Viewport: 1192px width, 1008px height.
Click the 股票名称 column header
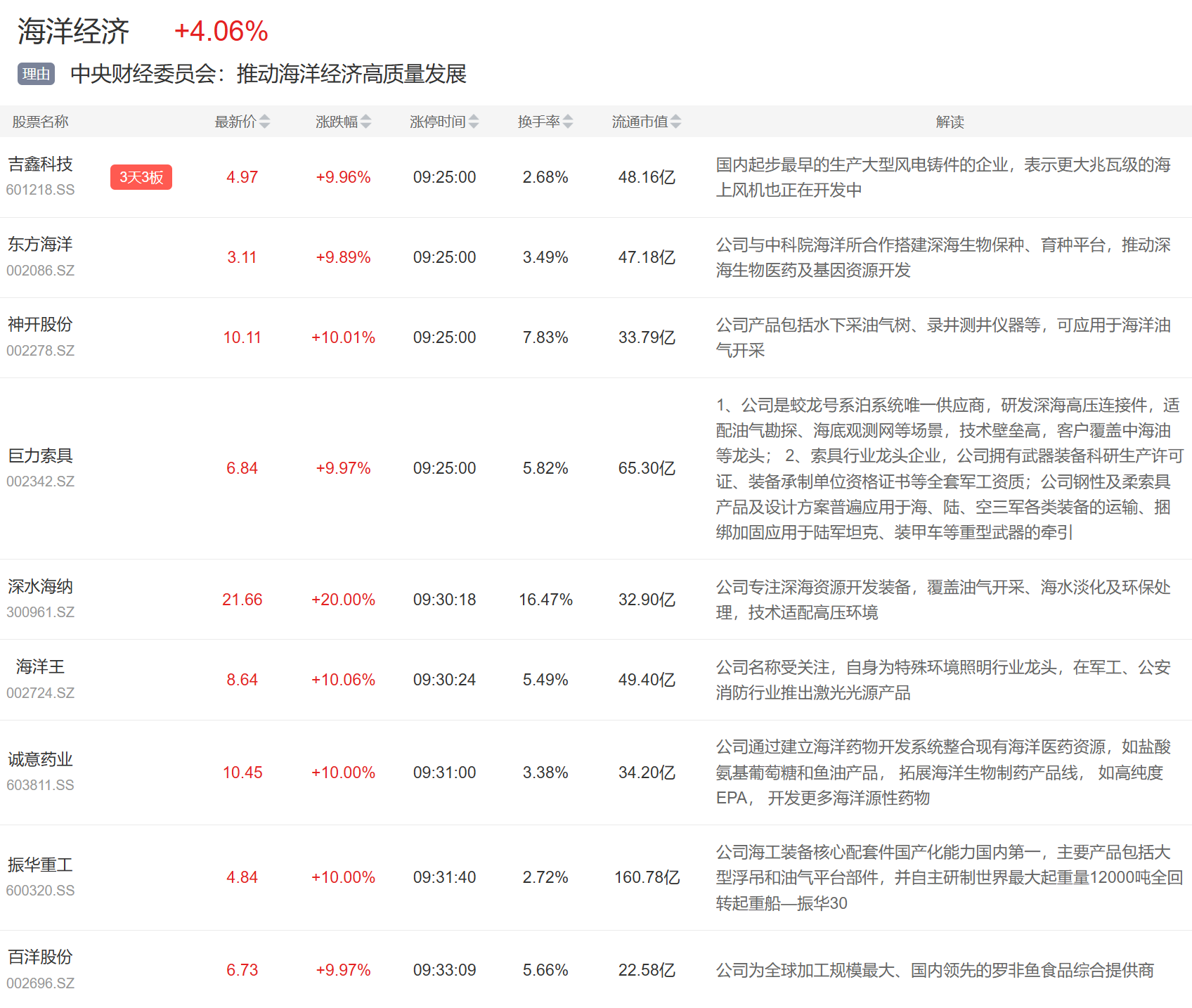[40, 122]
